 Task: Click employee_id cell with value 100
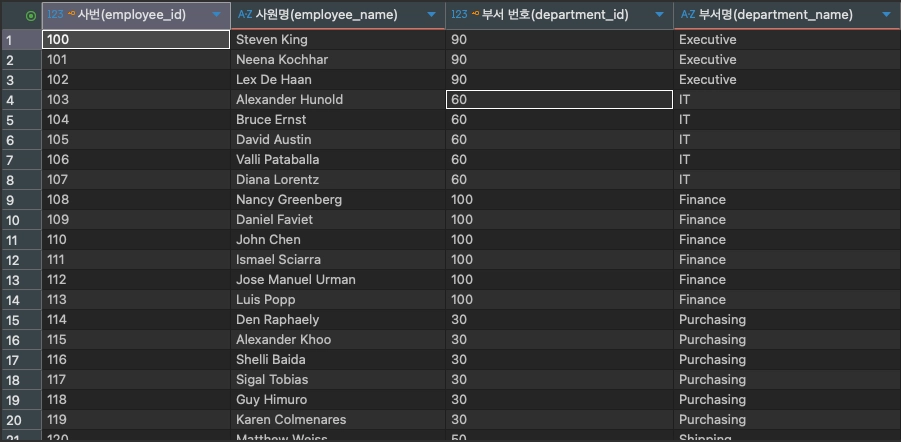(136, 40)
